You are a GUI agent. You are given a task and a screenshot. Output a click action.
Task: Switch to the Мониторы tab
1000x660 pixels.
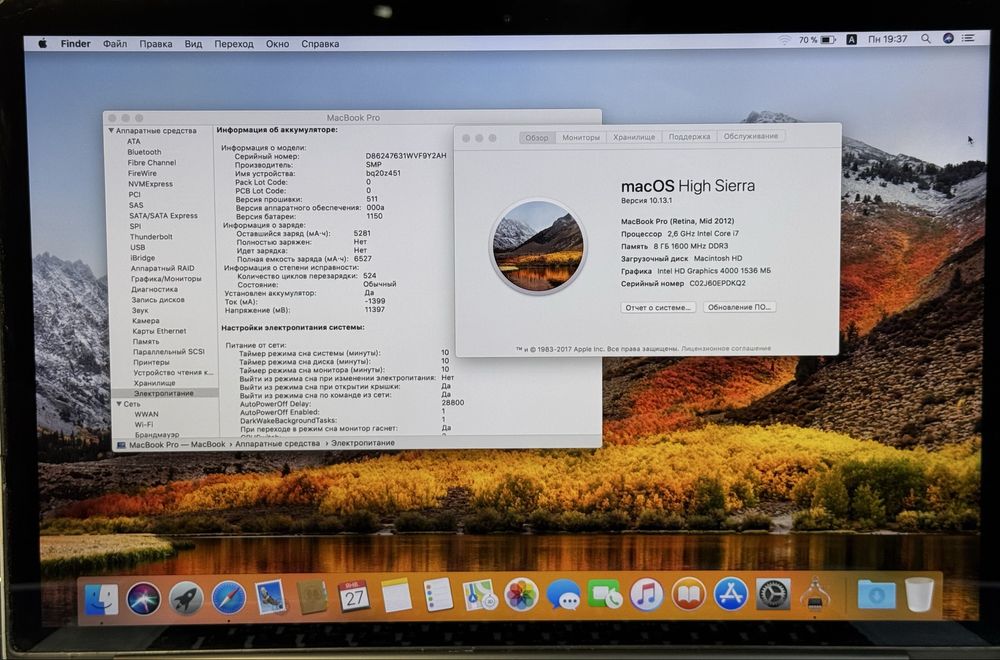581,137
